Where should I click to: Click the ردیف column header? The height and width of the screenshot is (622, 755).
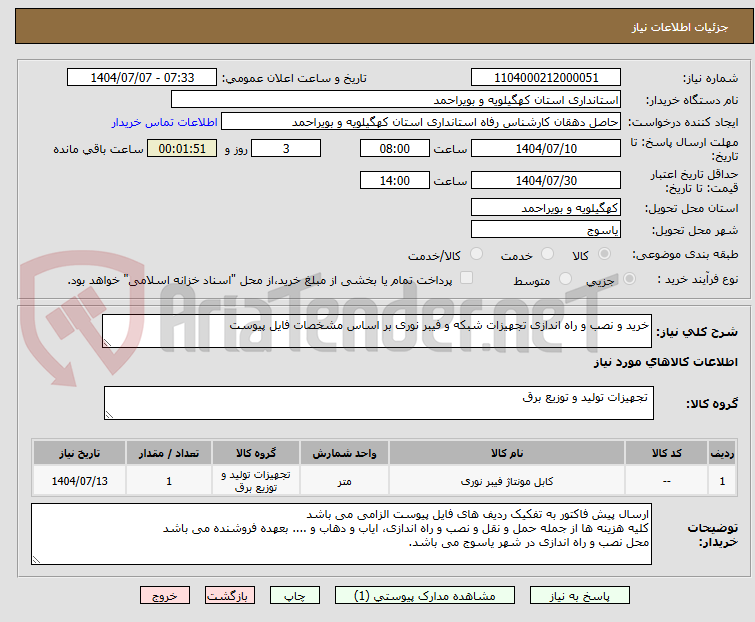point(722,453)
